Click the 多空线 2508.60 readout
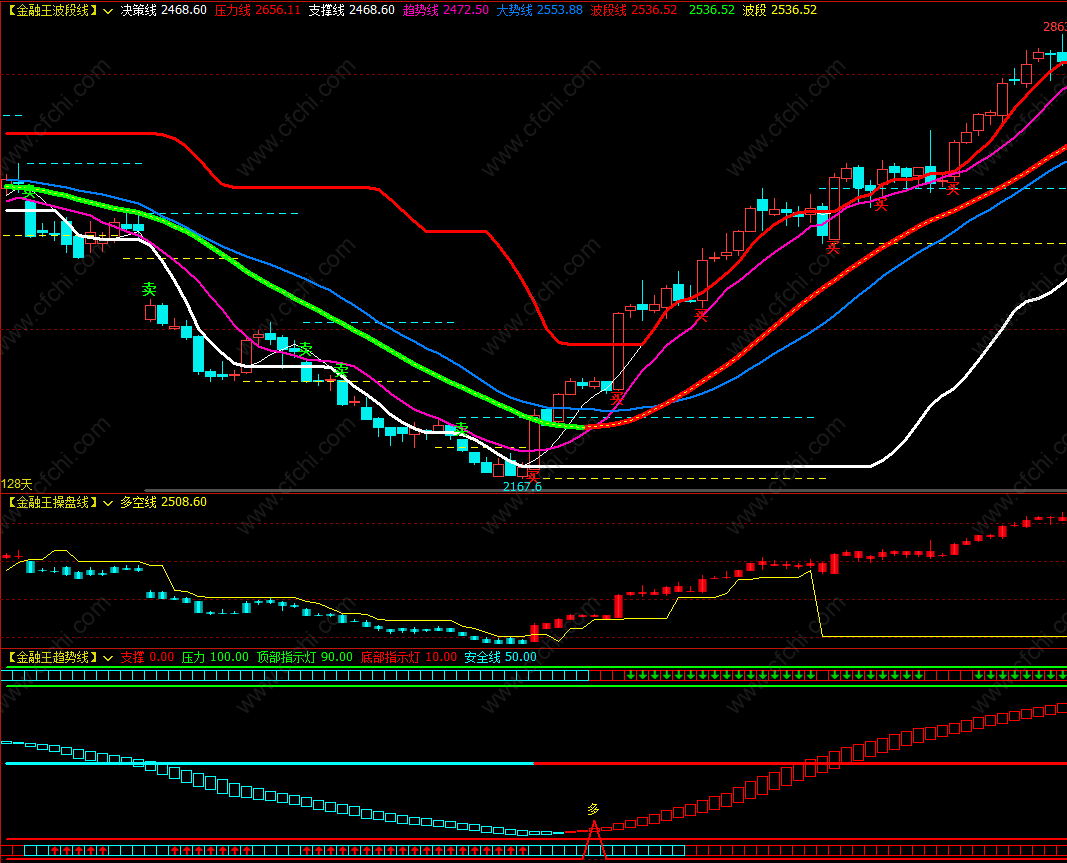1067x863 pixels. (163, 502)
